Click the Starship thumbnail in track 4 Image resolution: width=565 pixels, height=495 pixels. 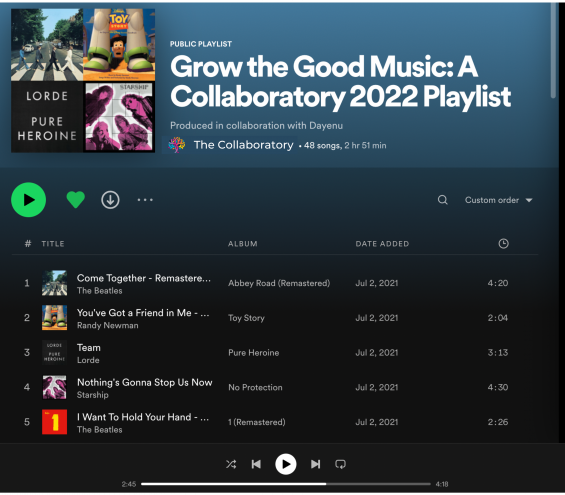(54, 387)
